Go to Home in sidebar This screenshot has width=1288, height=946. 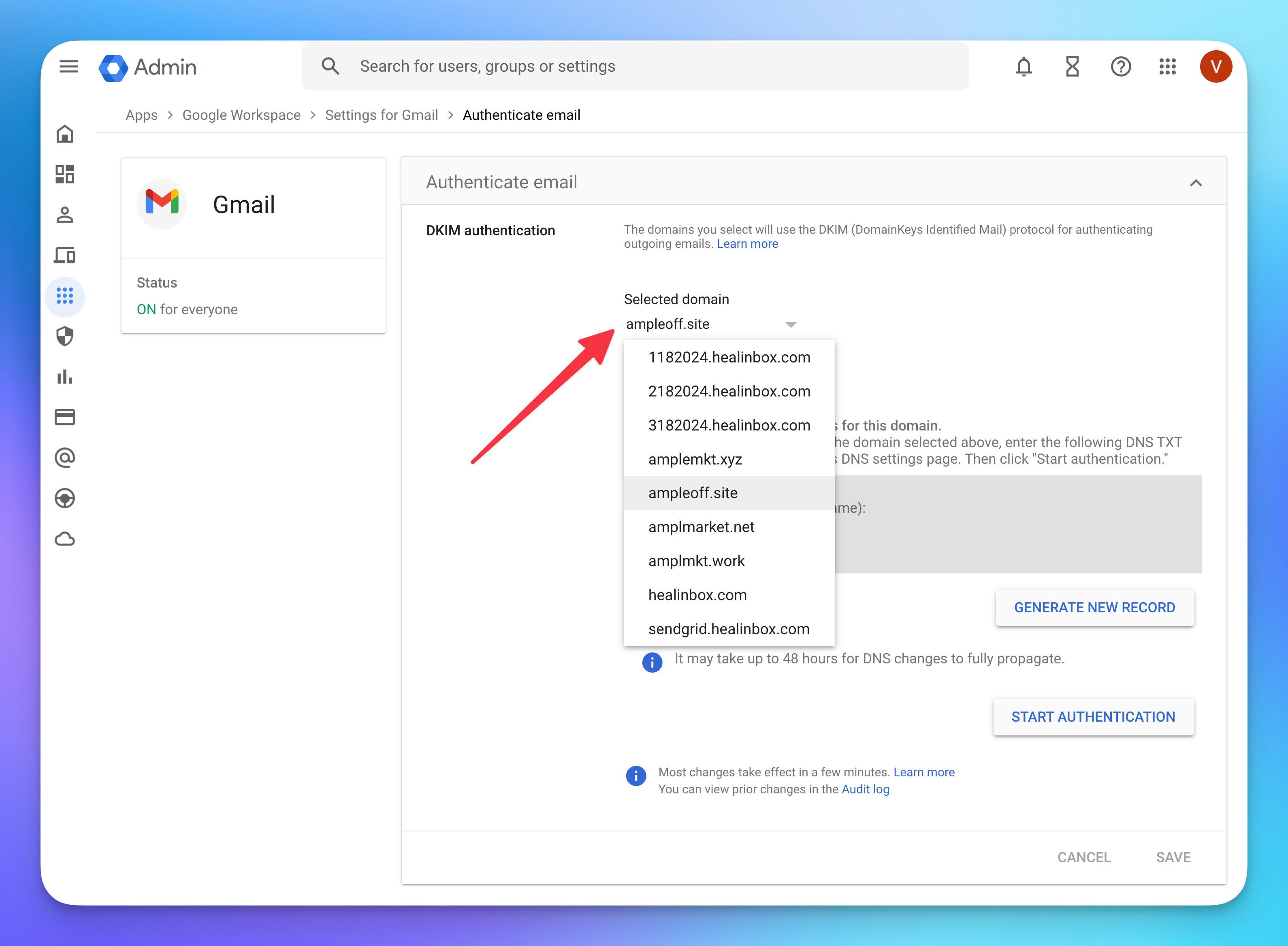pos(65,134)
